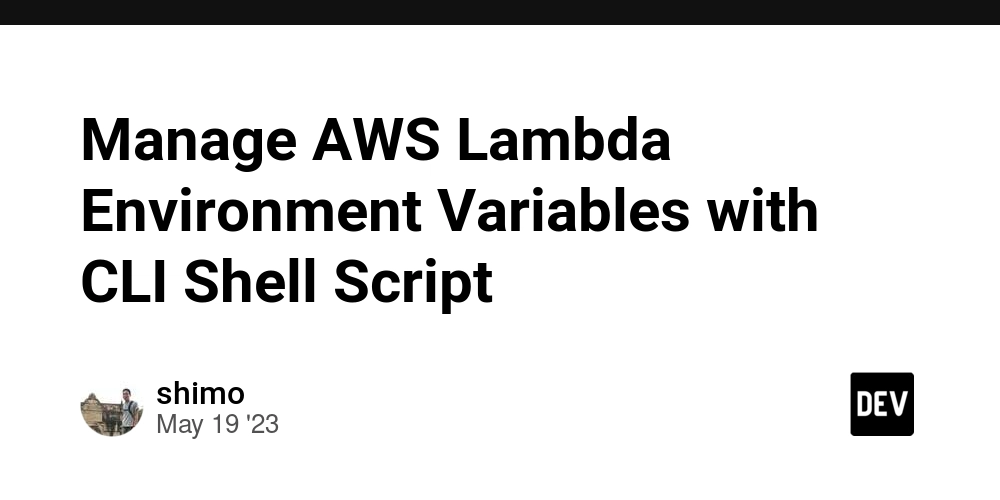Click the AWS text in title
The height and width of the screenshot is (500, 1000).
coord(376,140)
